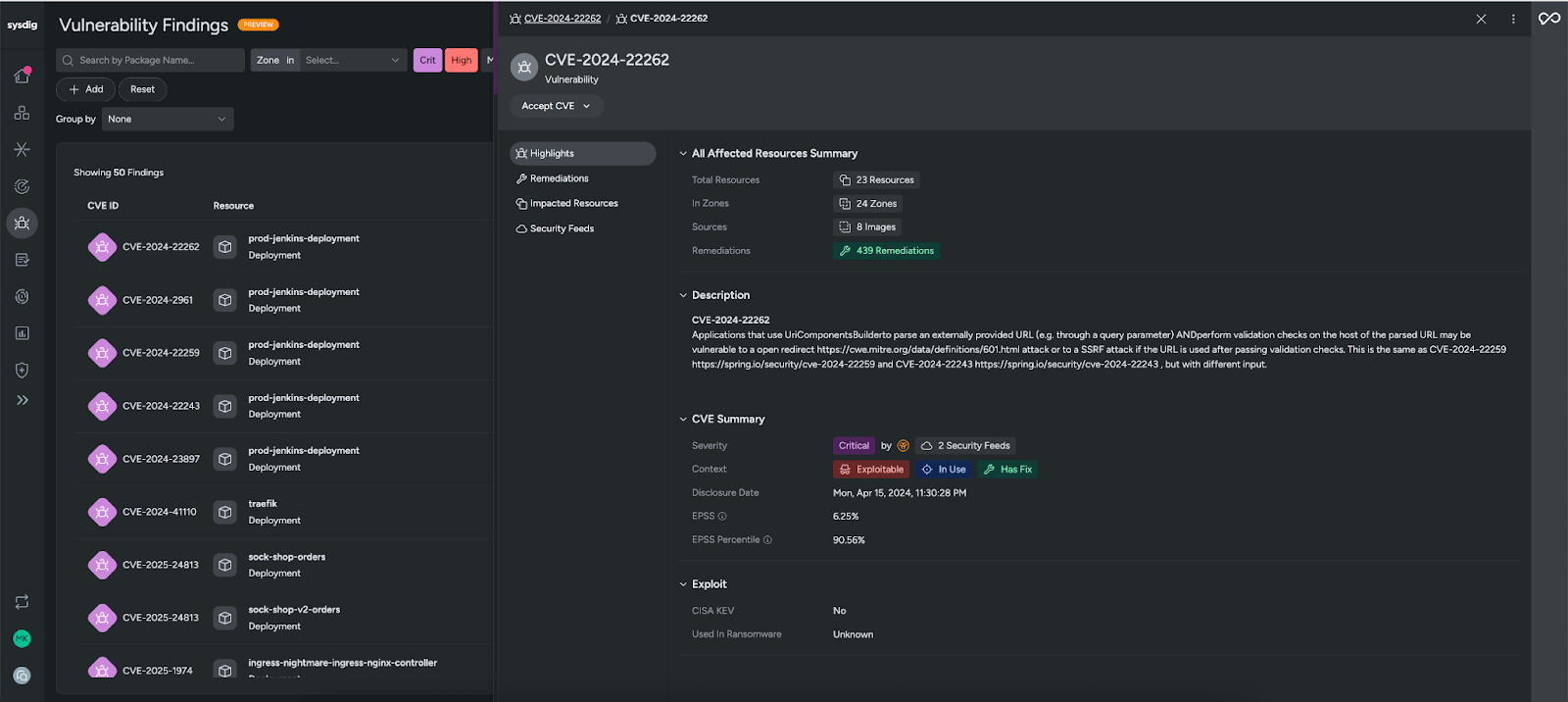Screen dimensions: 1568x702
Task: Select the Vulnerabilities bug icon in sidebar
Action: click(22, 224)
